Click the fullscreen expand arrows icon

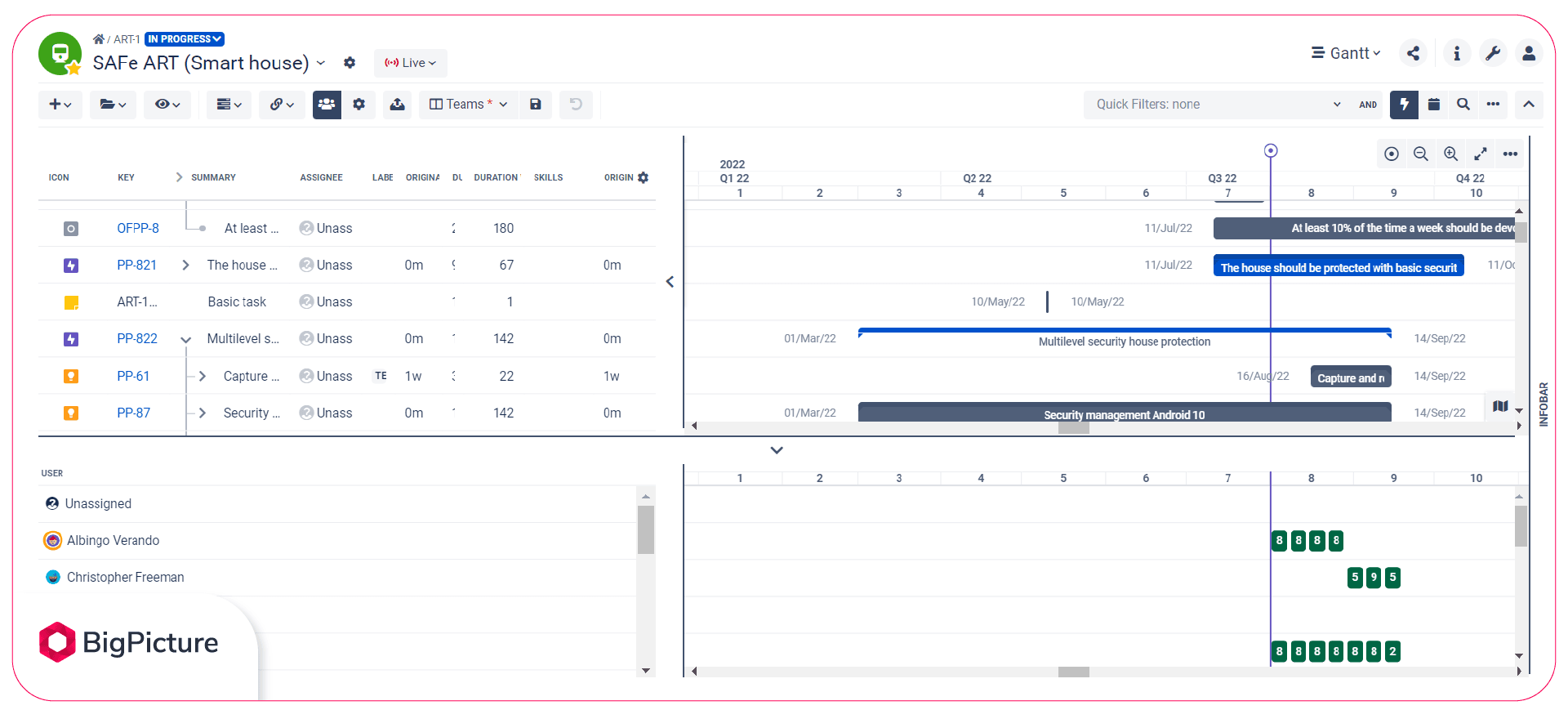[x=1480, y=154]
